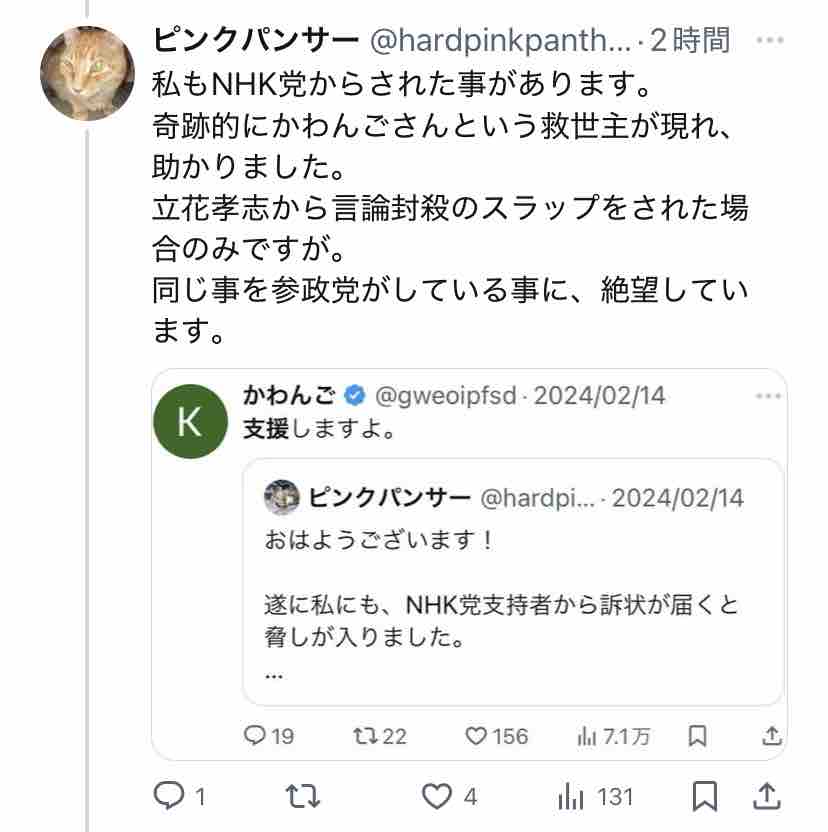Open the @gweoipfsd profile handle

[x=445, y=396]
